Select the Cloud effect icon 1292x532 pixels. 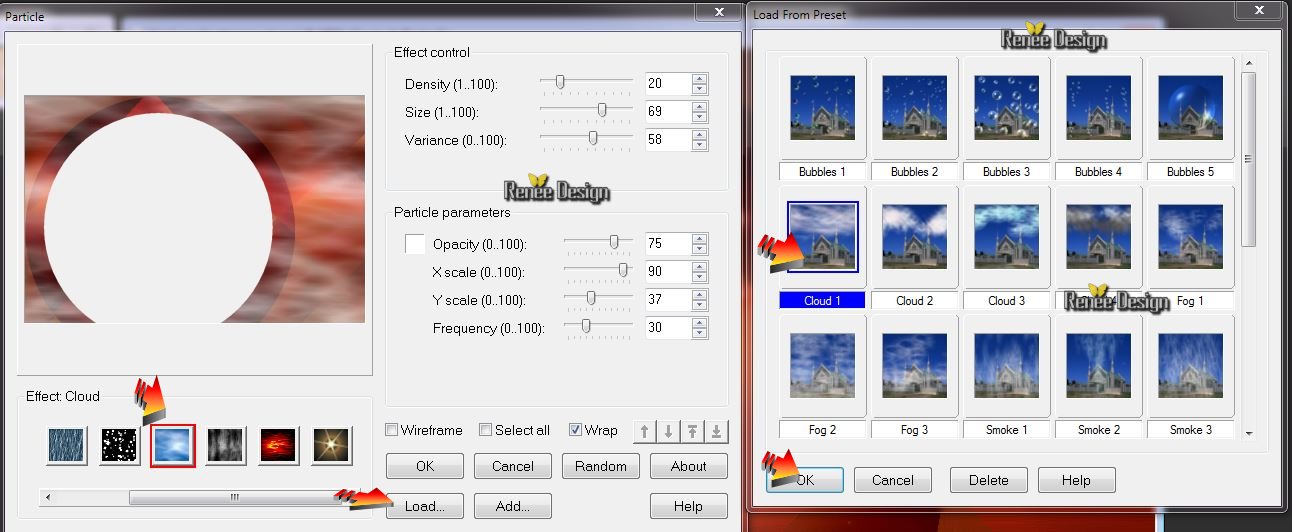click(172, 446)
